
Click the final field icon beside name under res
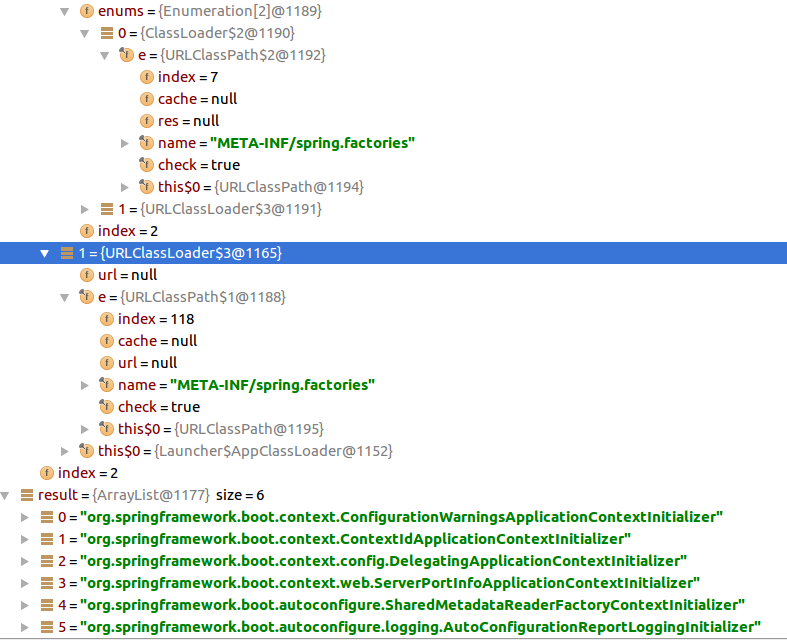pos(147,143)
